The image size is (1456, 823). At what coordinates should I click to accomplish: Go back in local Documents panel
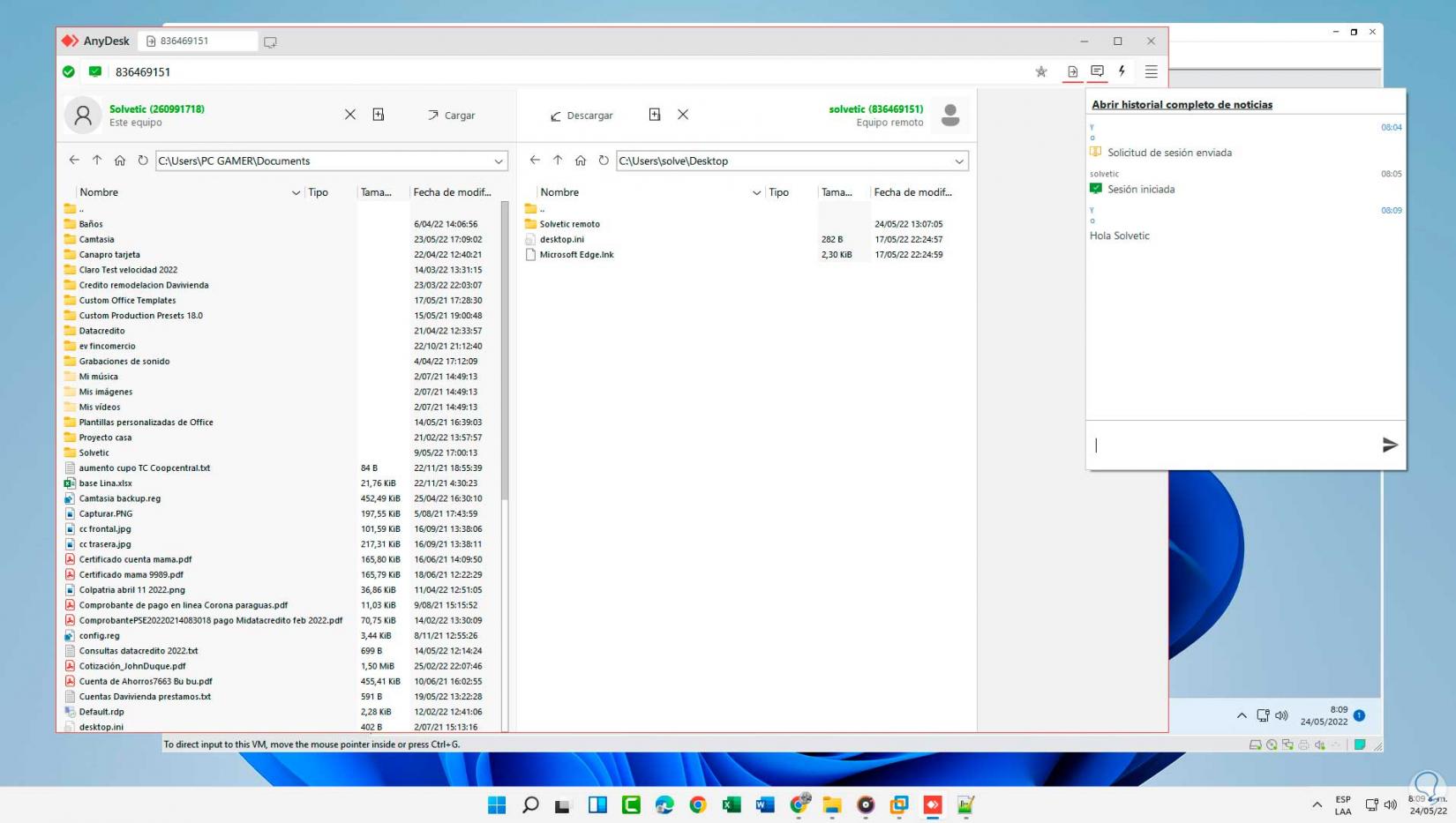click(x=74, y=161)
